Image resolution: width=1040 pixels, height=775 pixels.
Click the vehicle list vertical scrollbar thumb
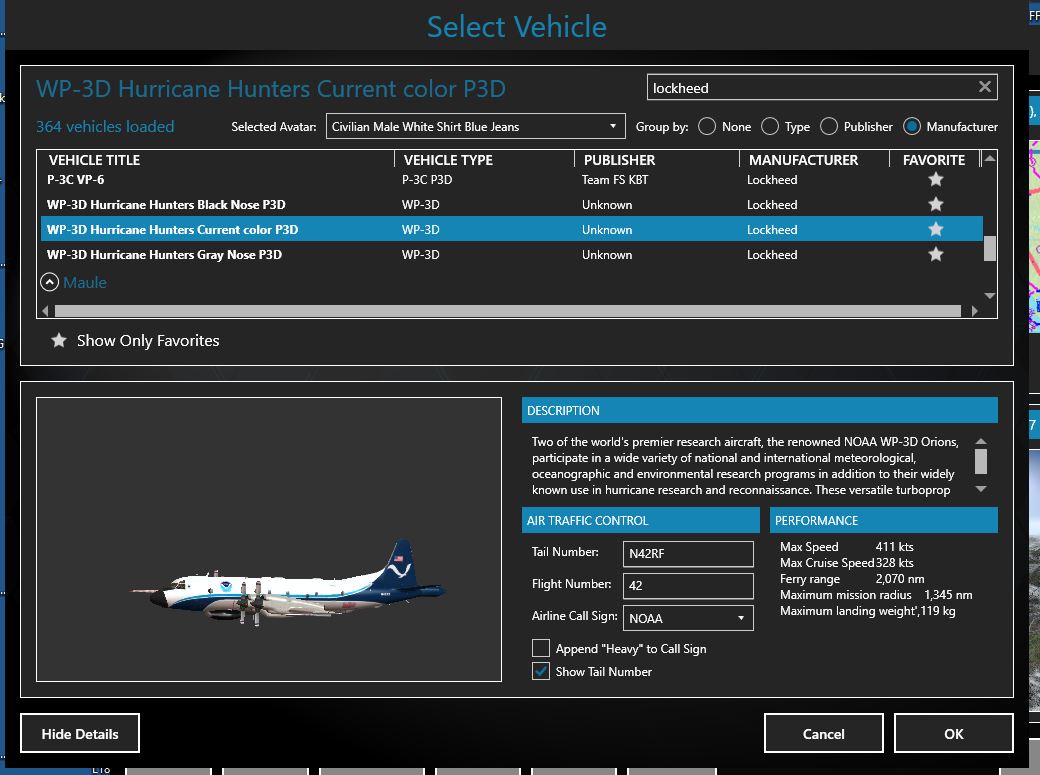click(x=989, y=249)
